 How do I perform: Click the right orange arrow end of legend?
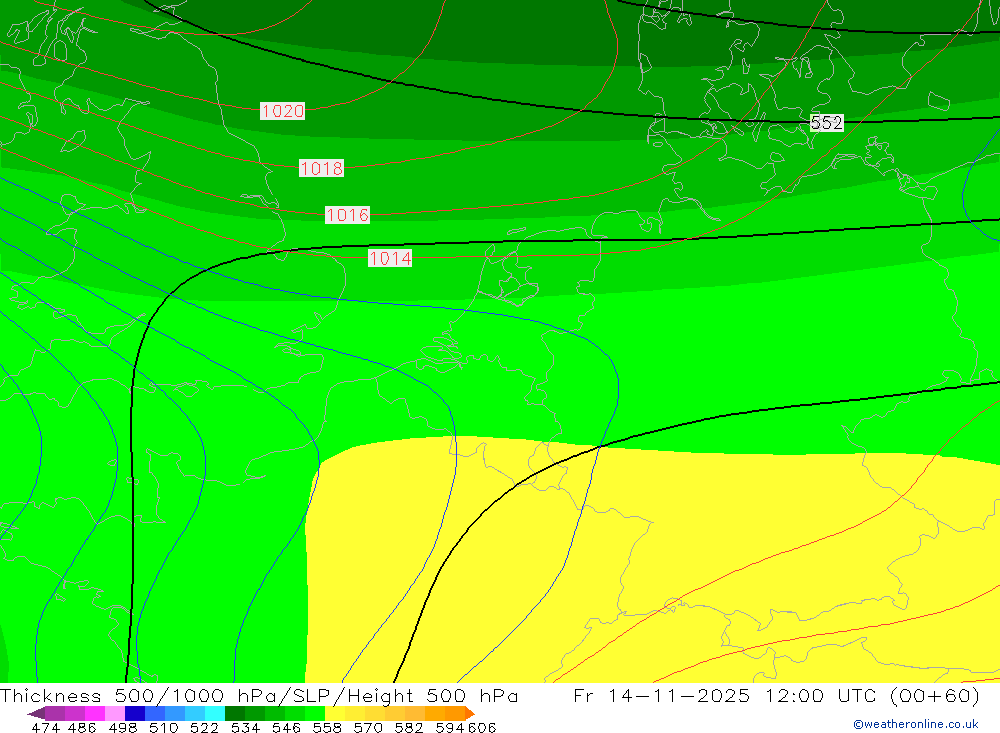[470, 713]
